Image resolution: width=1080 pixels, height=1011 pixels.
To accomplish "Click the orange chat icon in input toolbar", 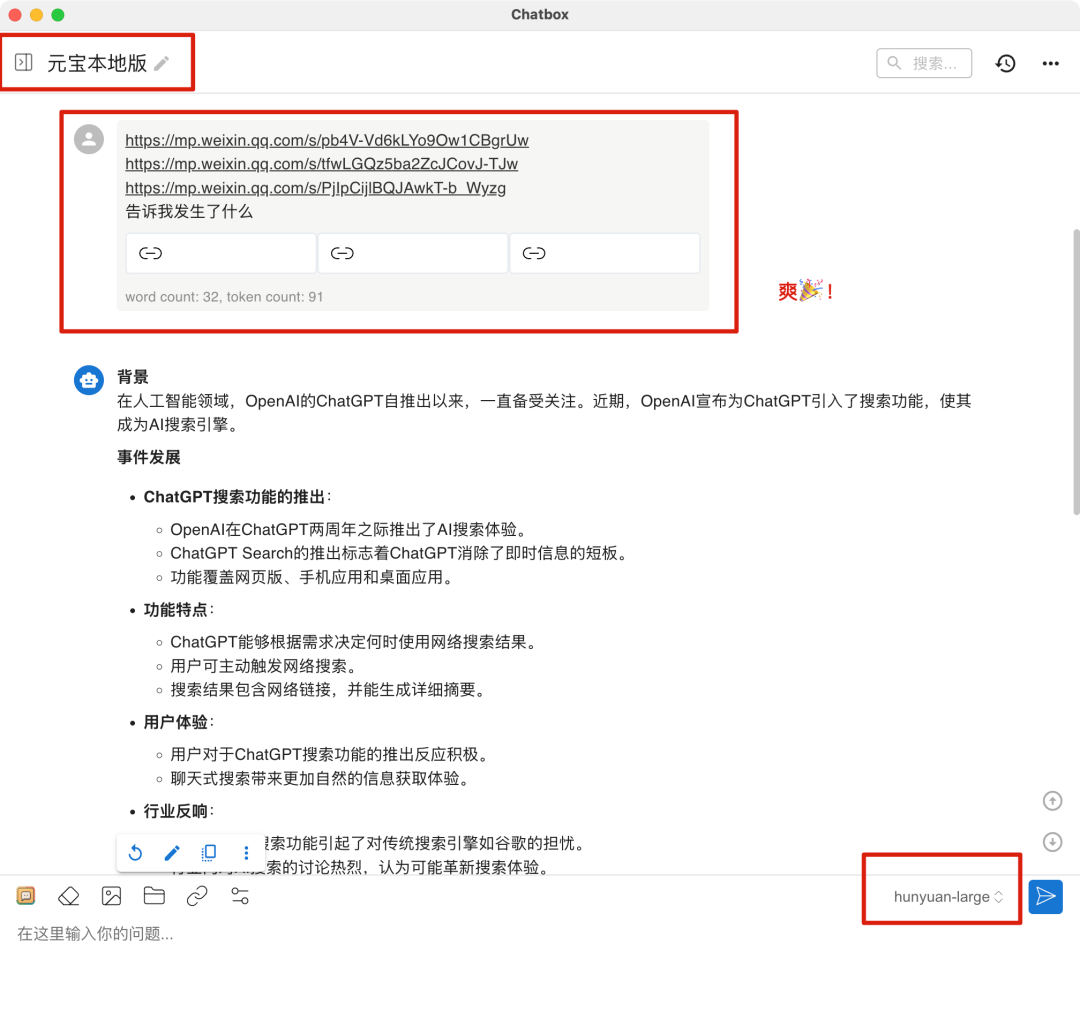I will click(26, 895).
